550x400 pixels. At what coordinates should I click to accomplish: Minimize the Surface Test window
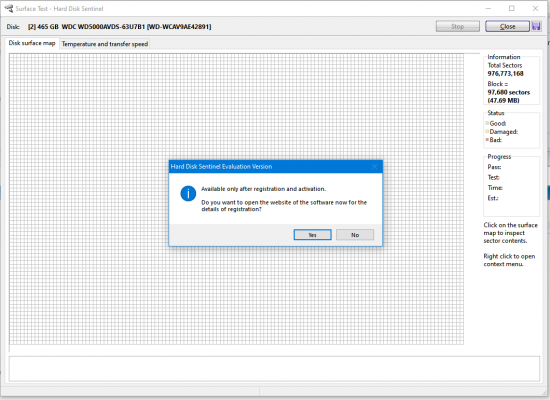pos(488,8)
